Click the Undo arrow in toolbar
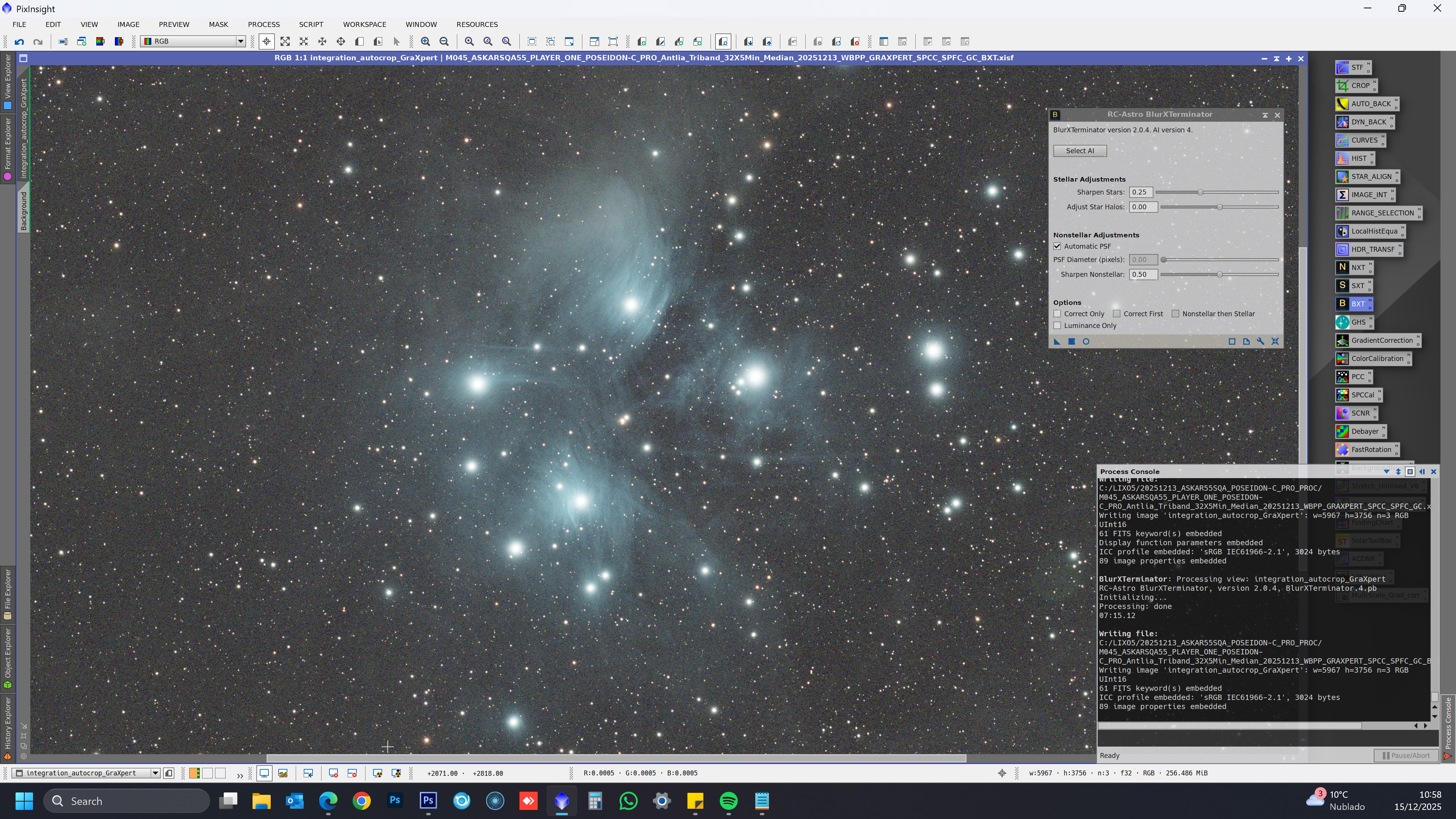This screenshot has width=1456, height=819. (x=19, y=41)
